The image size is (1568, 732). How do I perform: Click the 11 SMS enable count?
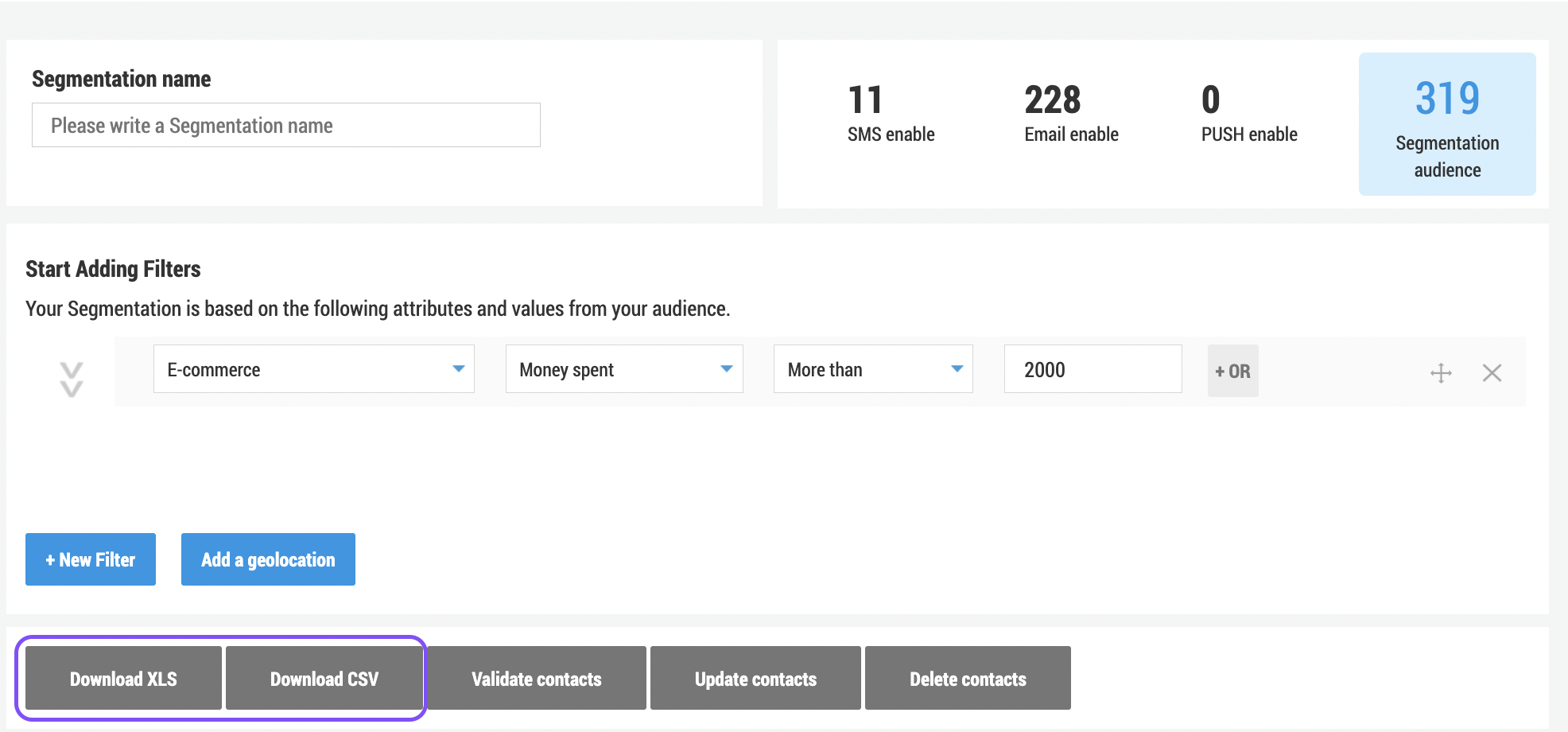coord(865,100)
